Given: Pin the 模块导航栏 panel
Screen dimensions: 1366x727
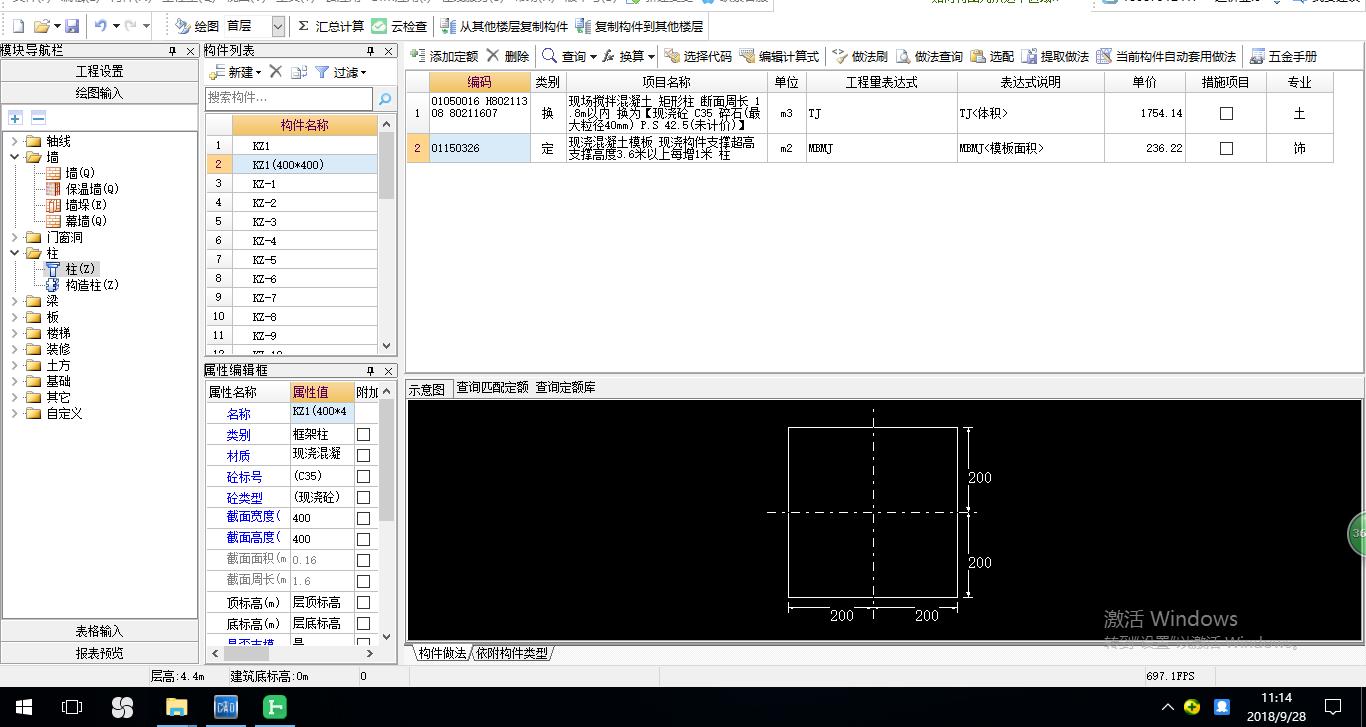Looking at the screenshot, I should pyautogui.click(x=173, y=50).
